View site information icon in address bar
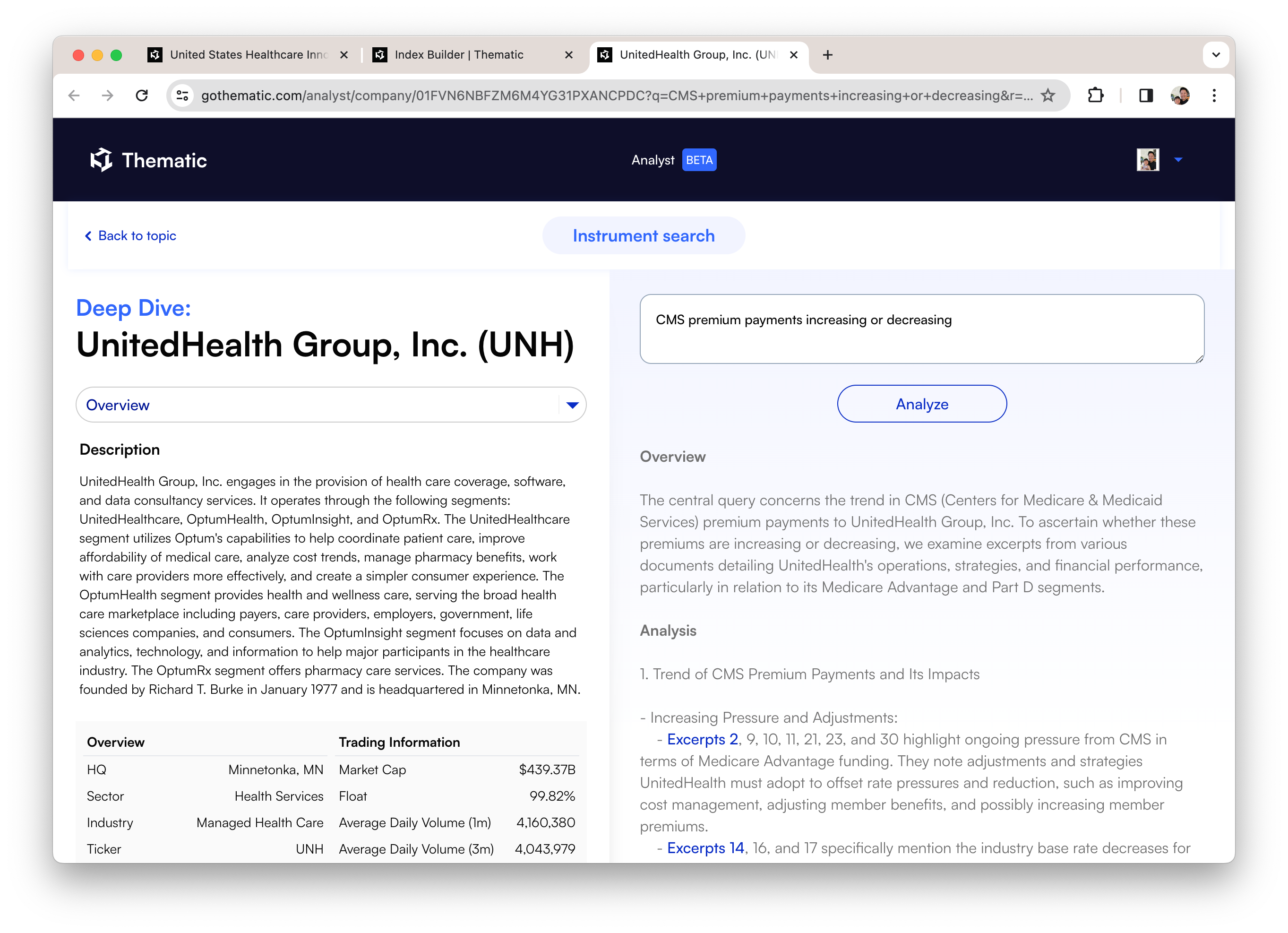Screen dimensions: 1288x933 click(x=182, y=95)
